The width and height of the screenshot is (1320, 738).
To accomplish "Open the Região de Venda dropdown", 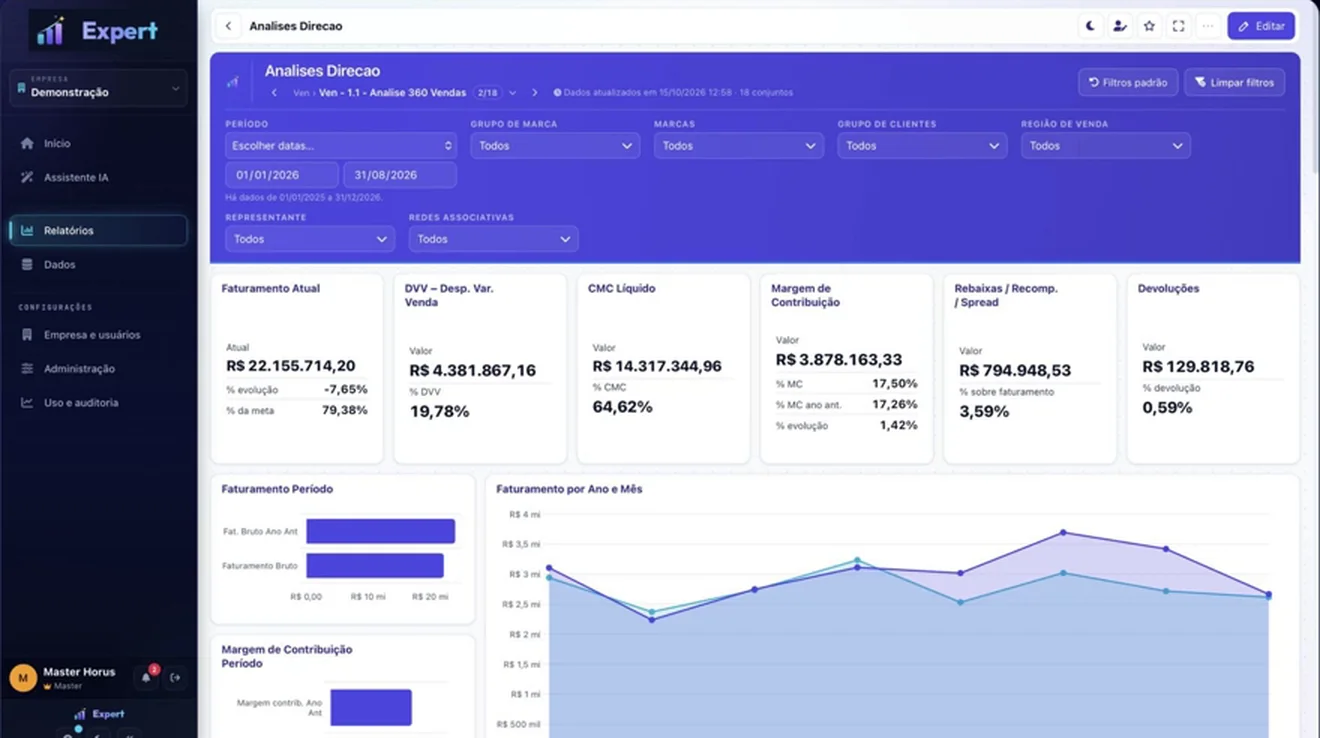I will pos(1106,146).
